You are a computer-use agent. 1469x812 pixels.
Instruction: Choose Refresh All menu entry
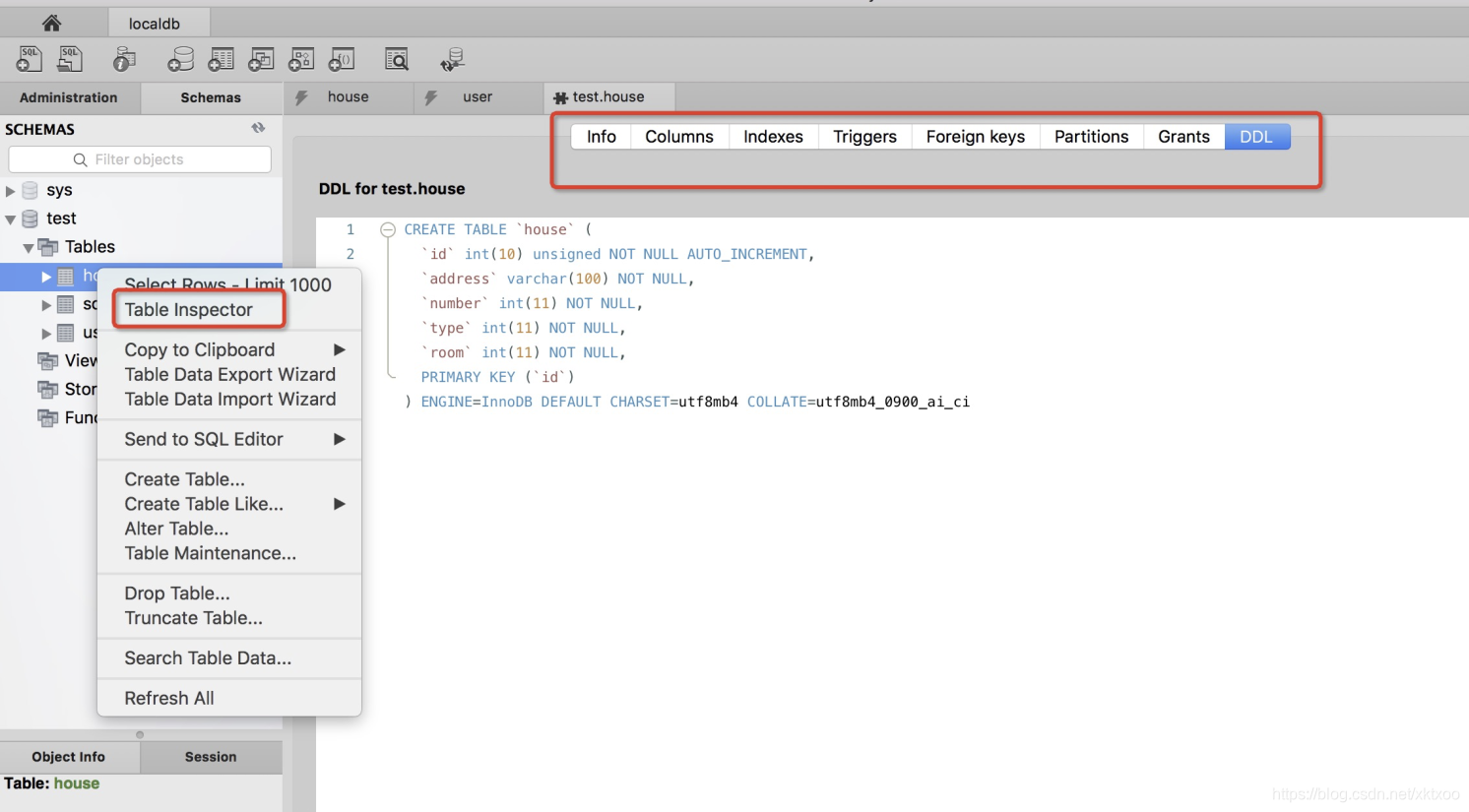[x=228, y=698]
